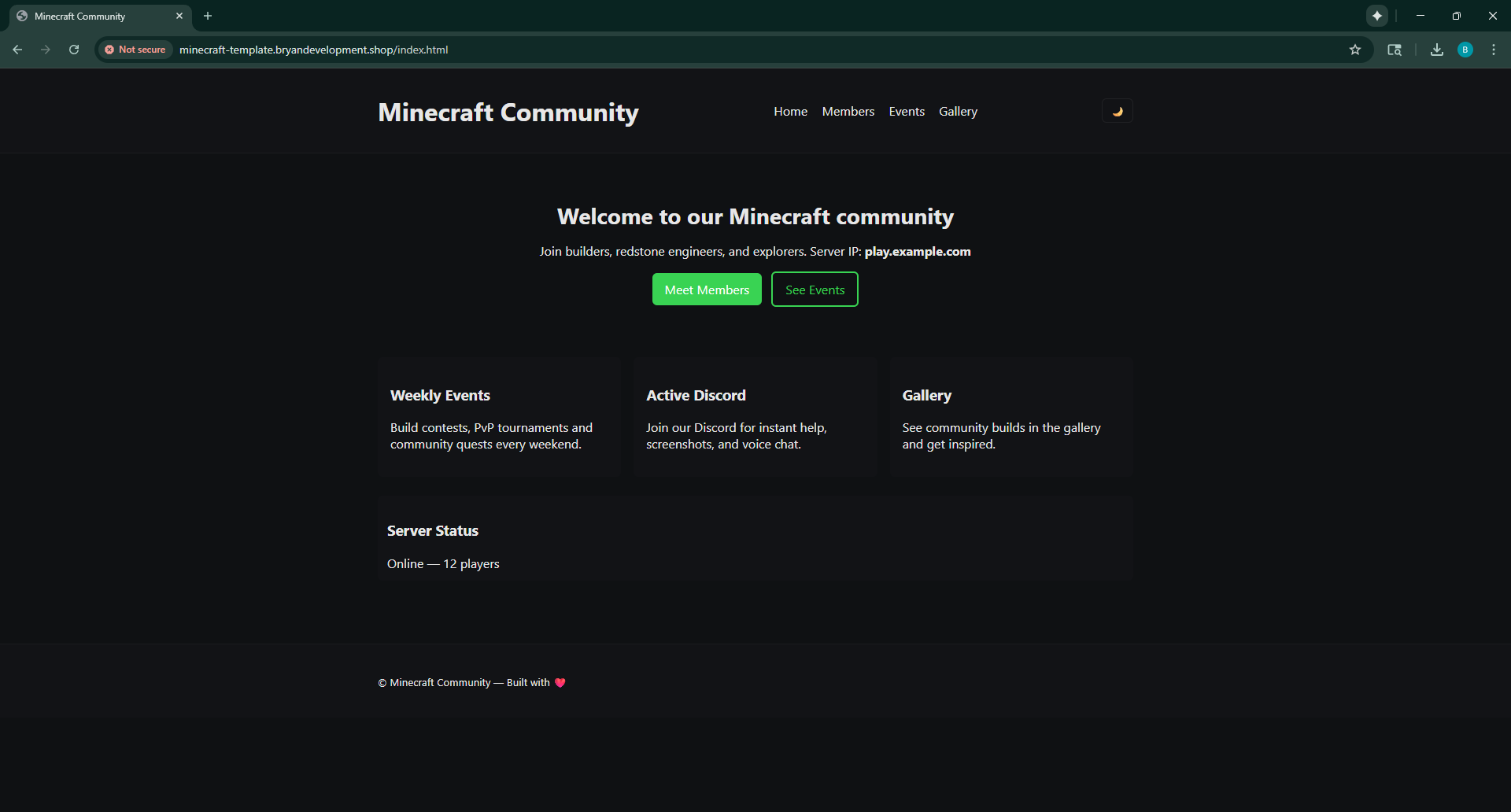The height and width of the screenshot is (812, 1511).
Task: Open a new browser tab
Action: [208, 16]
